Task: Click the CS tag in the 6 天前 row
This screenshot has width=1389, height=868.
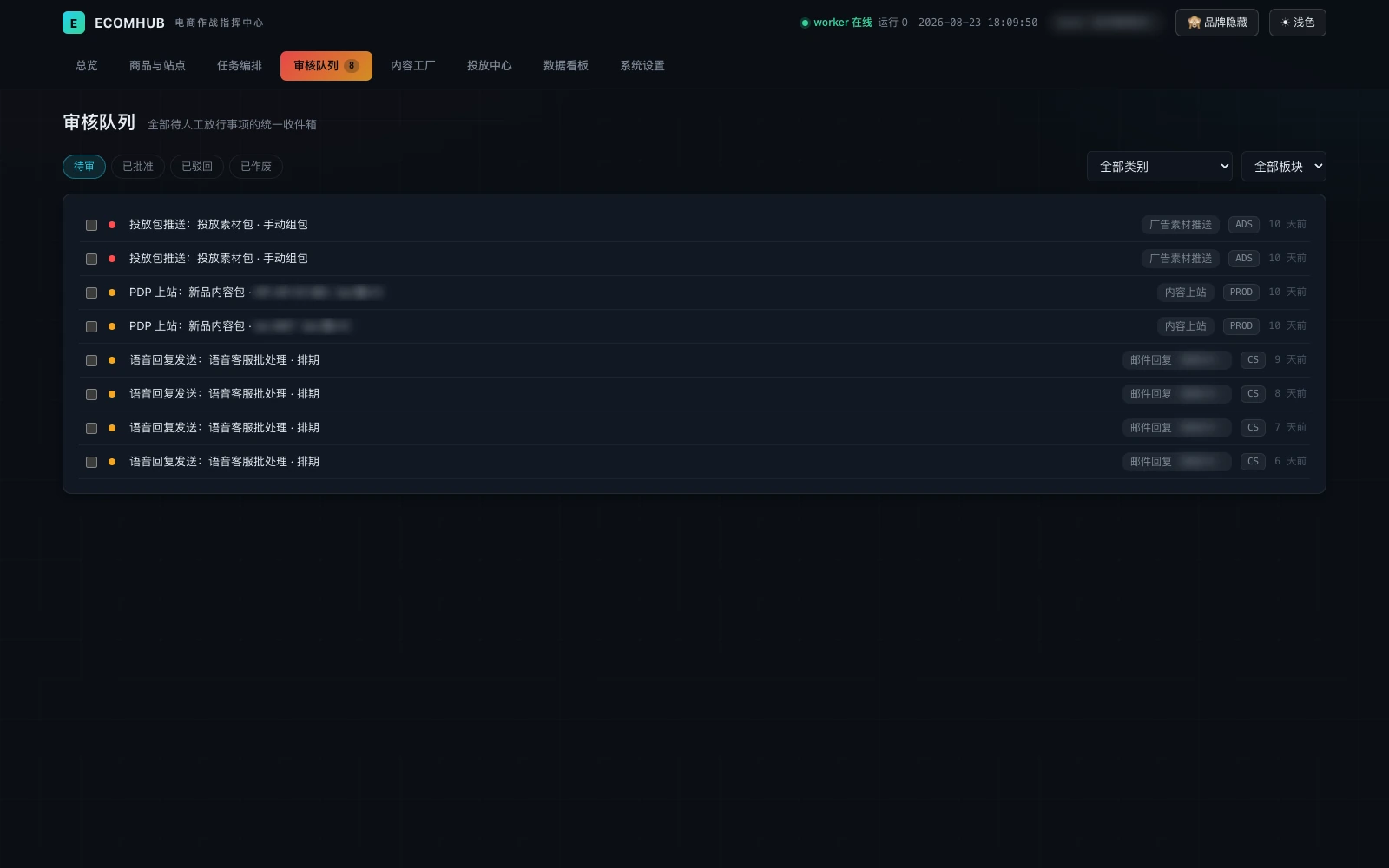Action: click(1253, 462)
